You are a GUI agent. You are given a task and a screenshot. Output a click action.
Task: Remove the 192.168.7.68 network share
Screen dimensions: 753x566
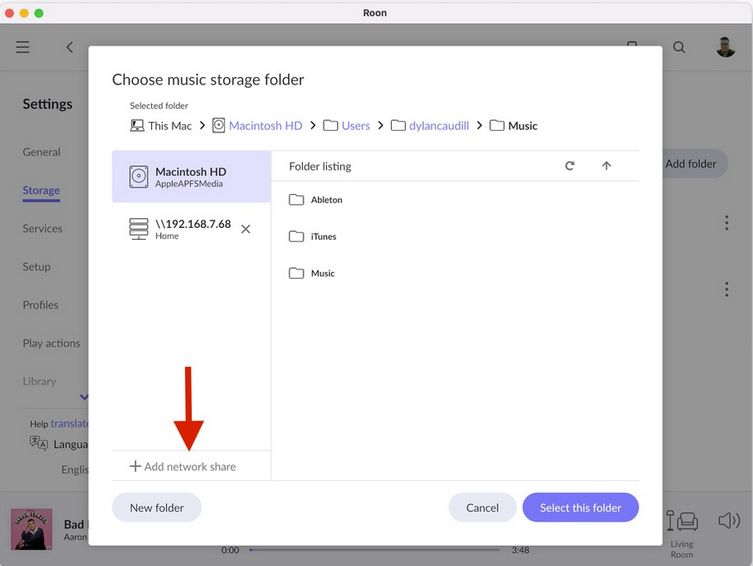click(x=246, y=229)
